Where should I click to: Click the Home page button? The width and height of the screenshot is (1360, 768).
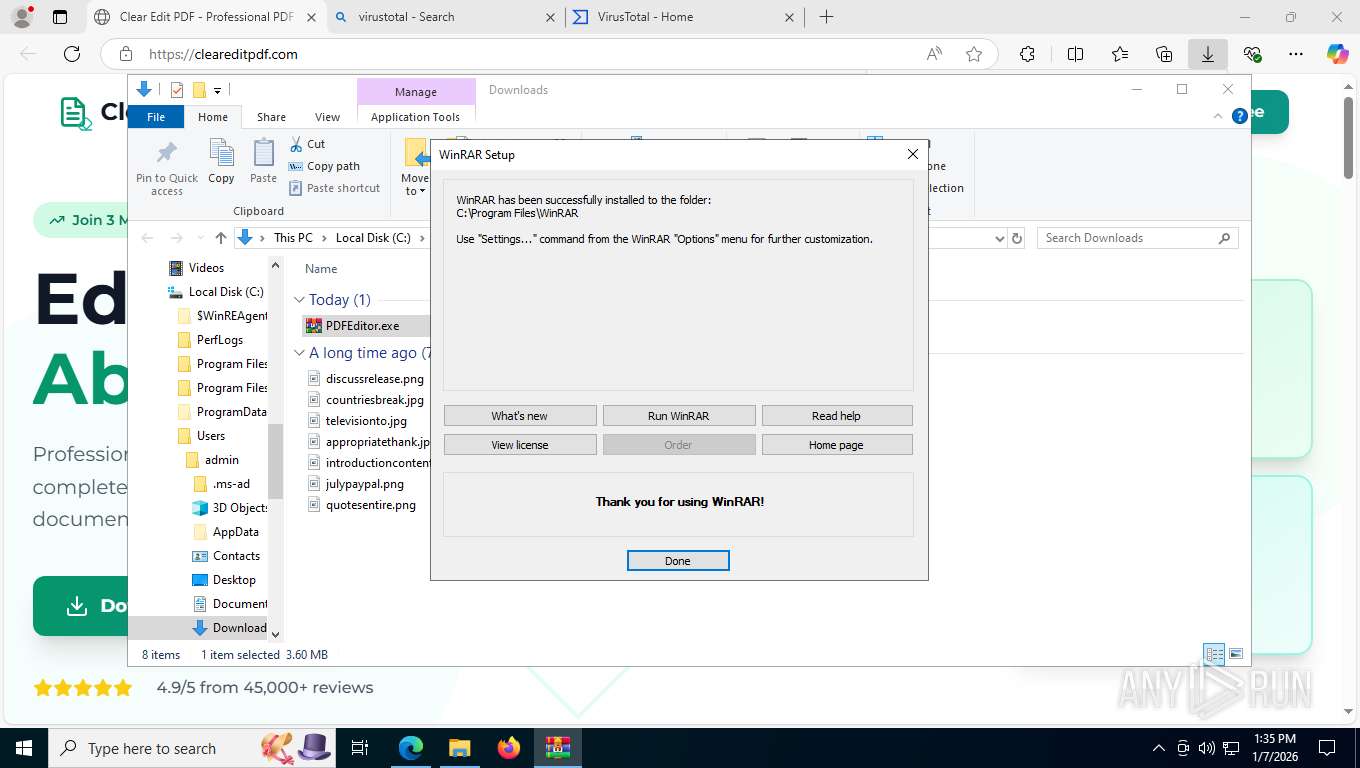(837, 445)
